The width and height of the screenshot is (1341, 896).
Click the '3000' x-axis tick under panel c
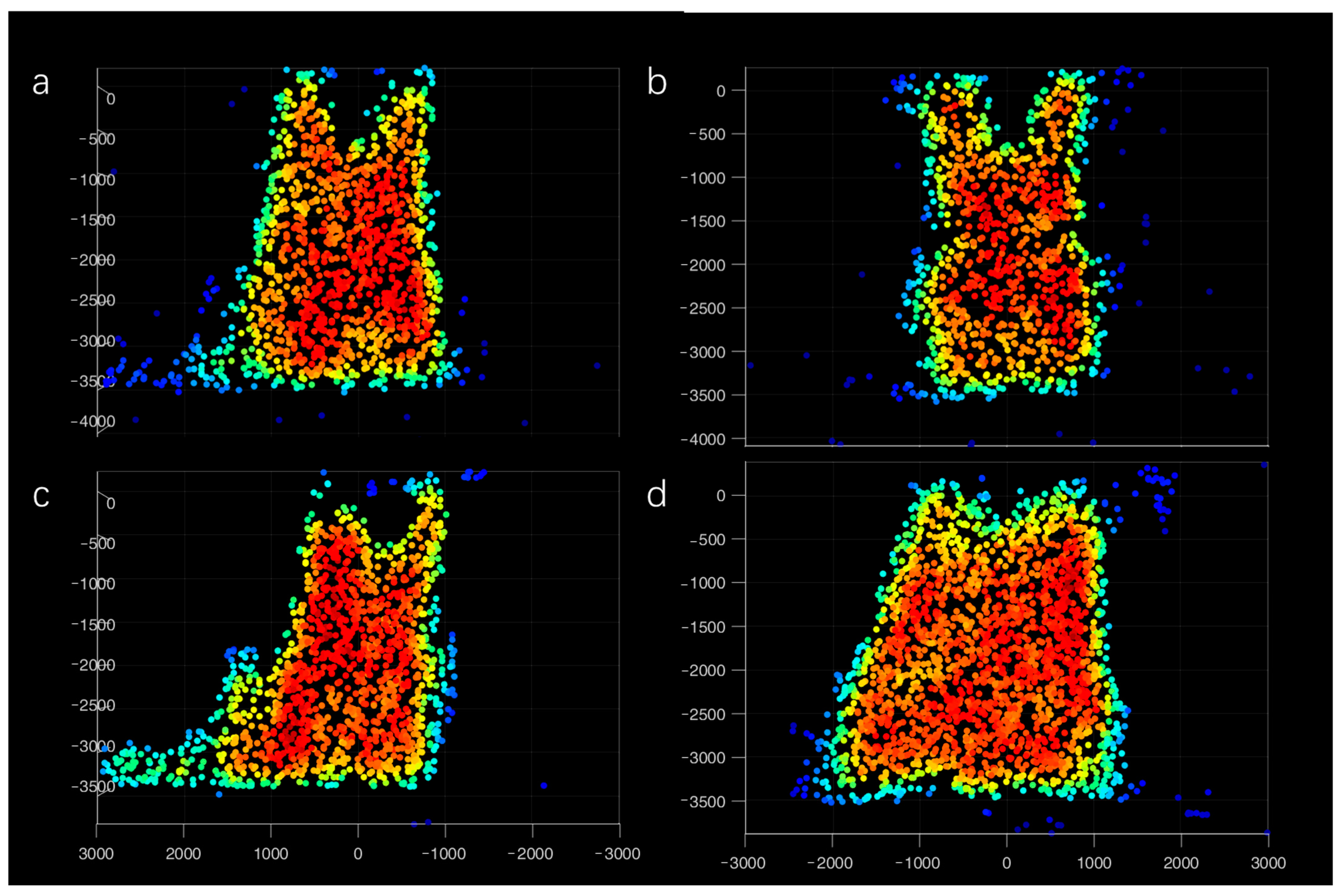(96, 854)
